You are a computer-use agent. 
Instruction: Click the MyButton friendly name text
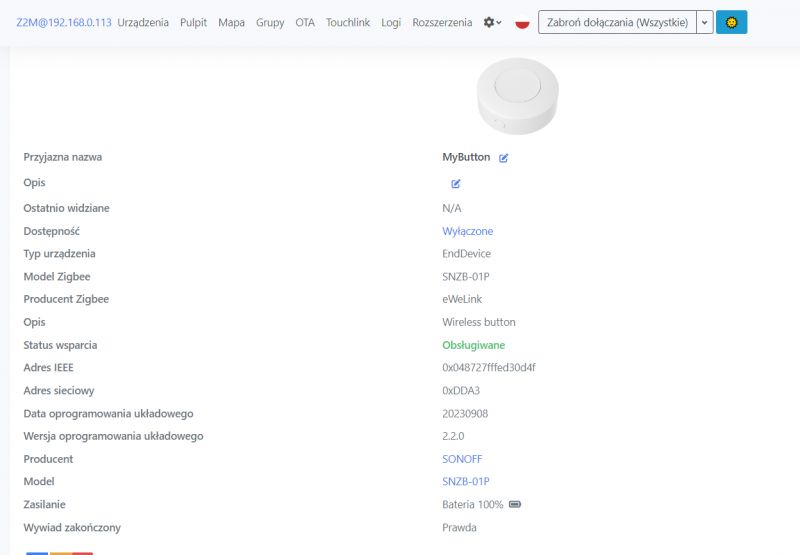tap(466, 157)
